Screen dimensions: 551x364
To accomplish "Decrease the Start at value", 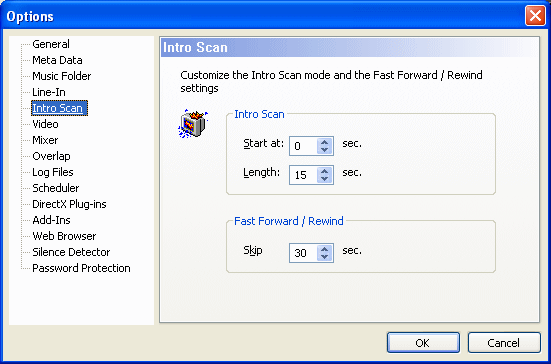I will tap(324, 150).
